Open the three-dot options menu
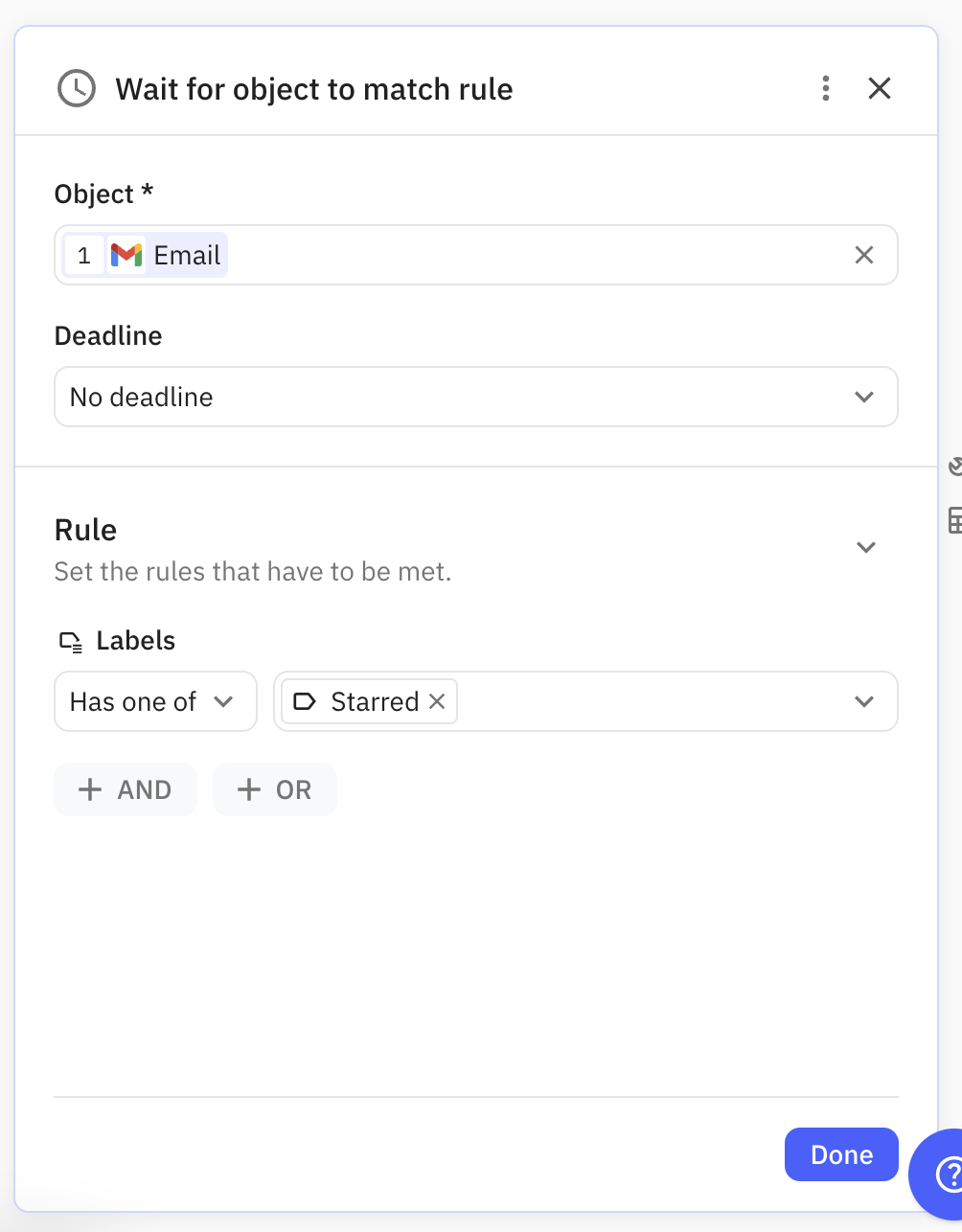 coord(825,88)
